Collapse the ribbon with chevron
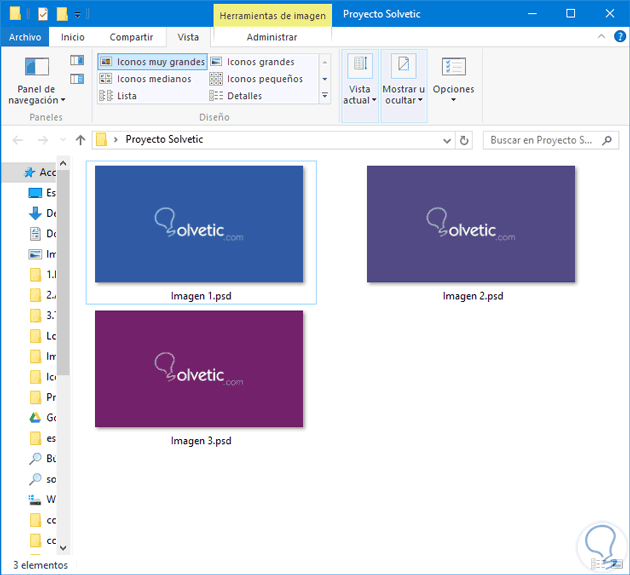 (x=601, y=37)
